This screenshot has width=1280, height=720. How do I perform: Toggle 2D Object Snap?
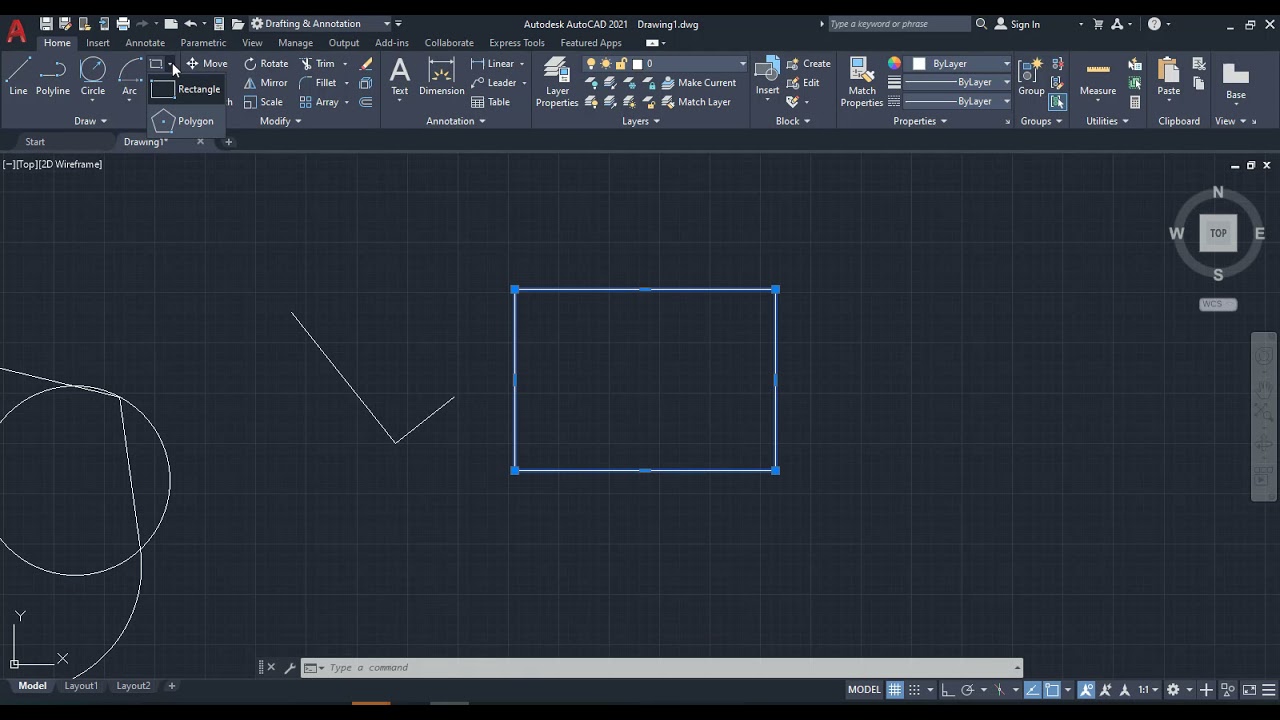[x=1052, y=690]
